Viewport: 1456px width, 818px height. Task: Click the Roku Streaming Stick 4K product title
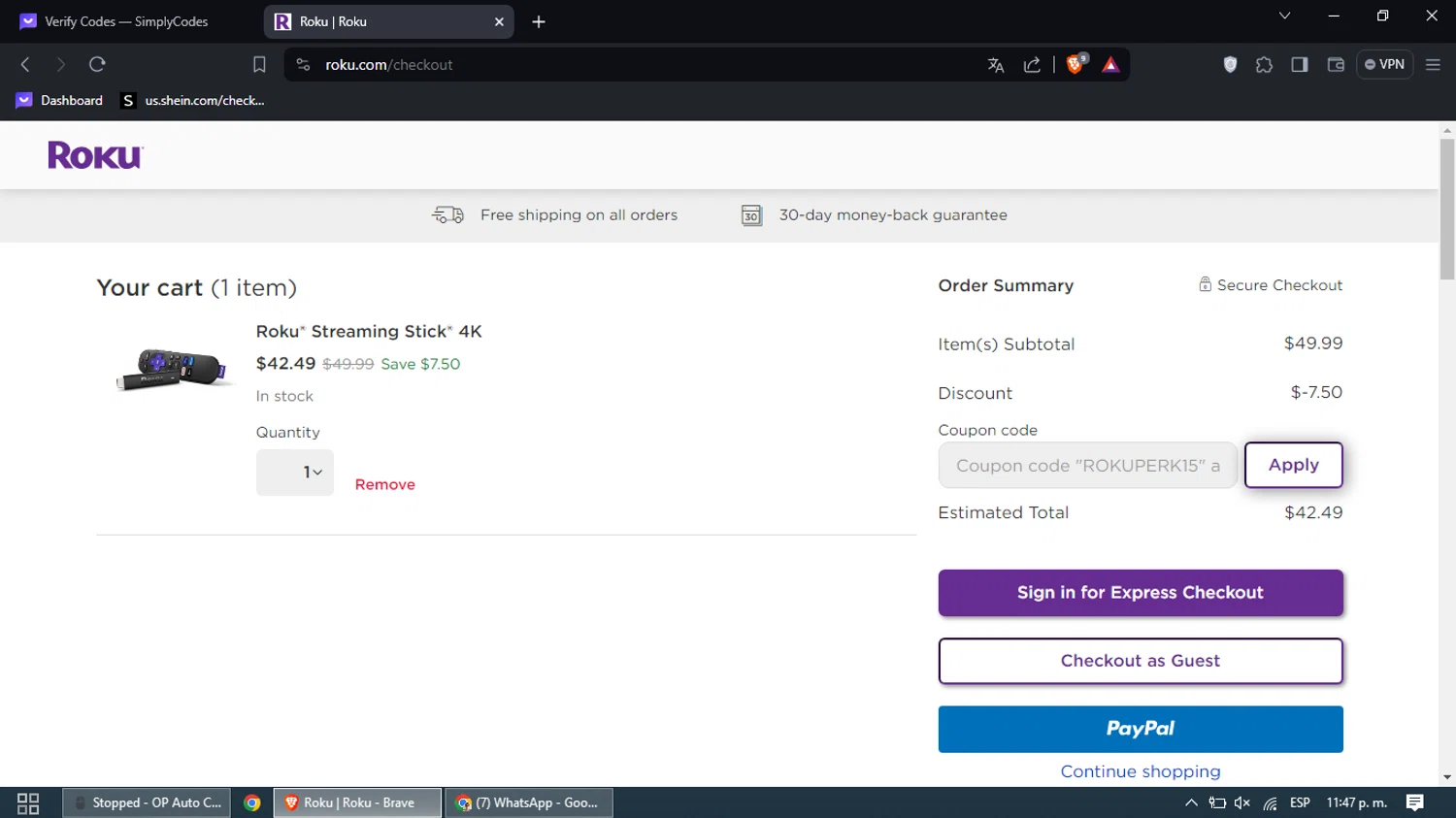369,331
